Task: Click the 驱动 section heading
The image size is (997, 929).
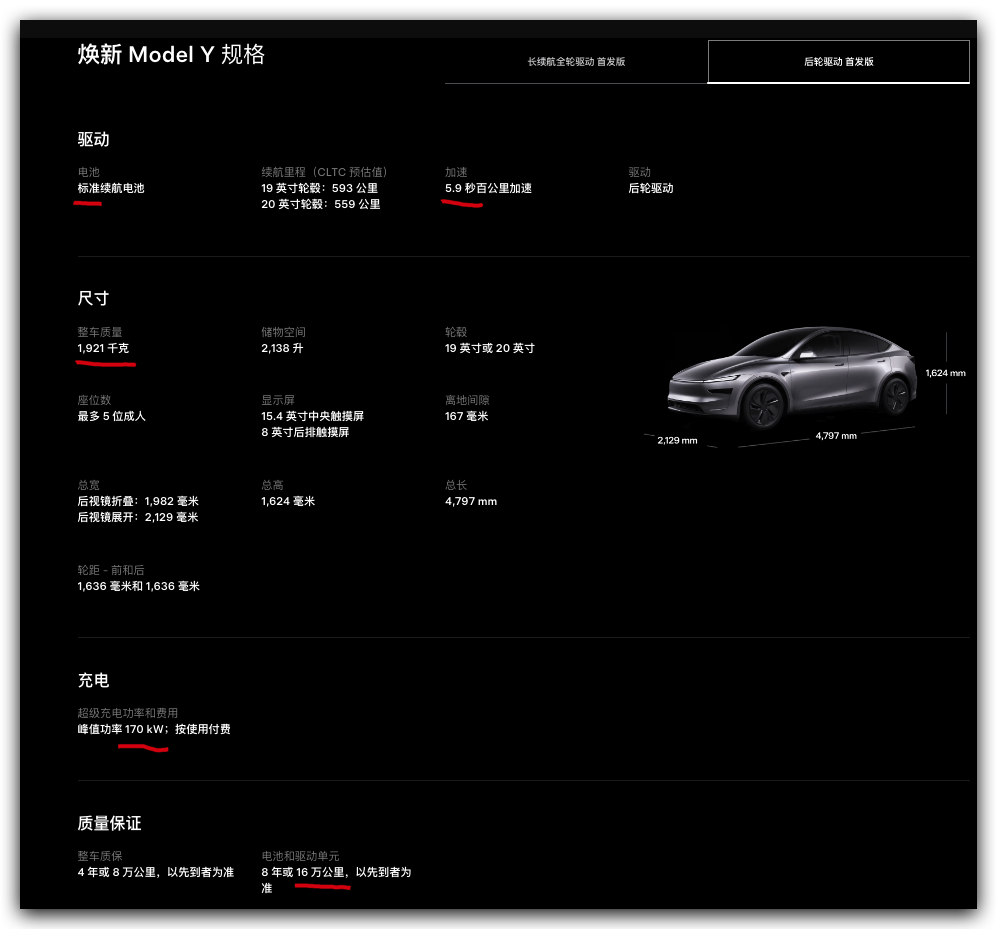Action: 93,139
